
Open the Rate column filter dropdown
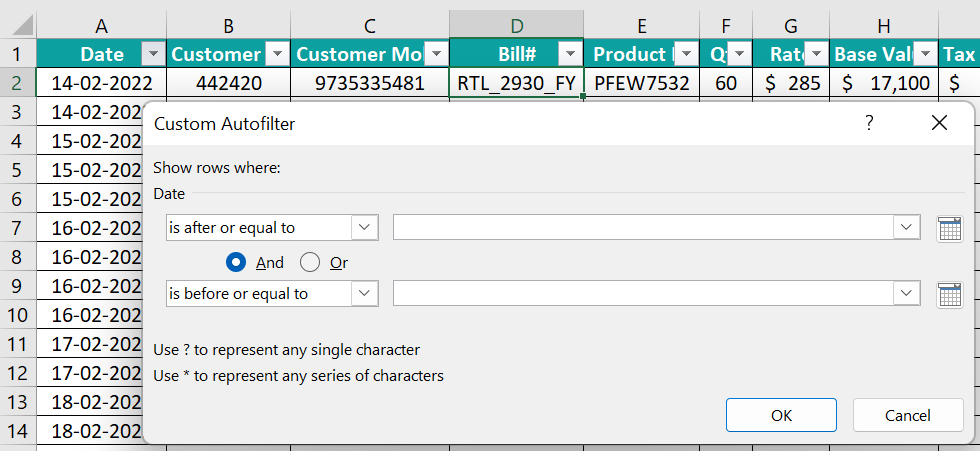(816, 54)
